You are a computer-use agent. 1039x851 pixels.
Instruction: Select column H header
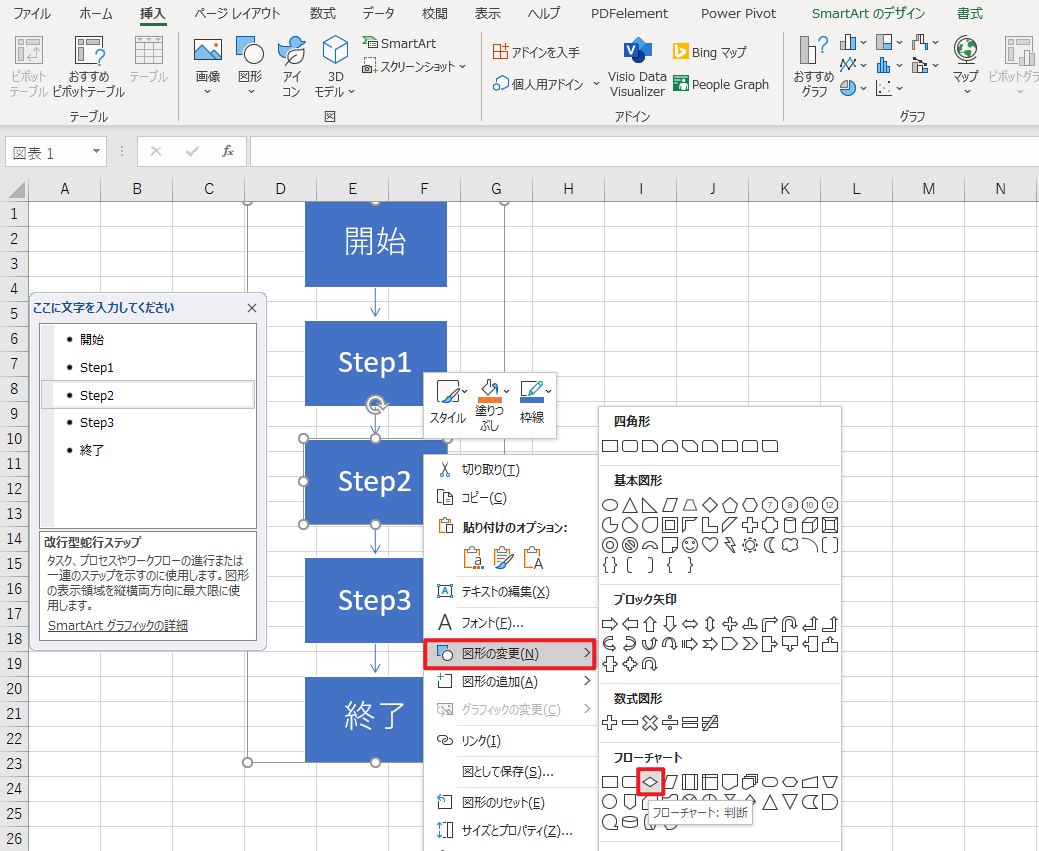point(568,189)
